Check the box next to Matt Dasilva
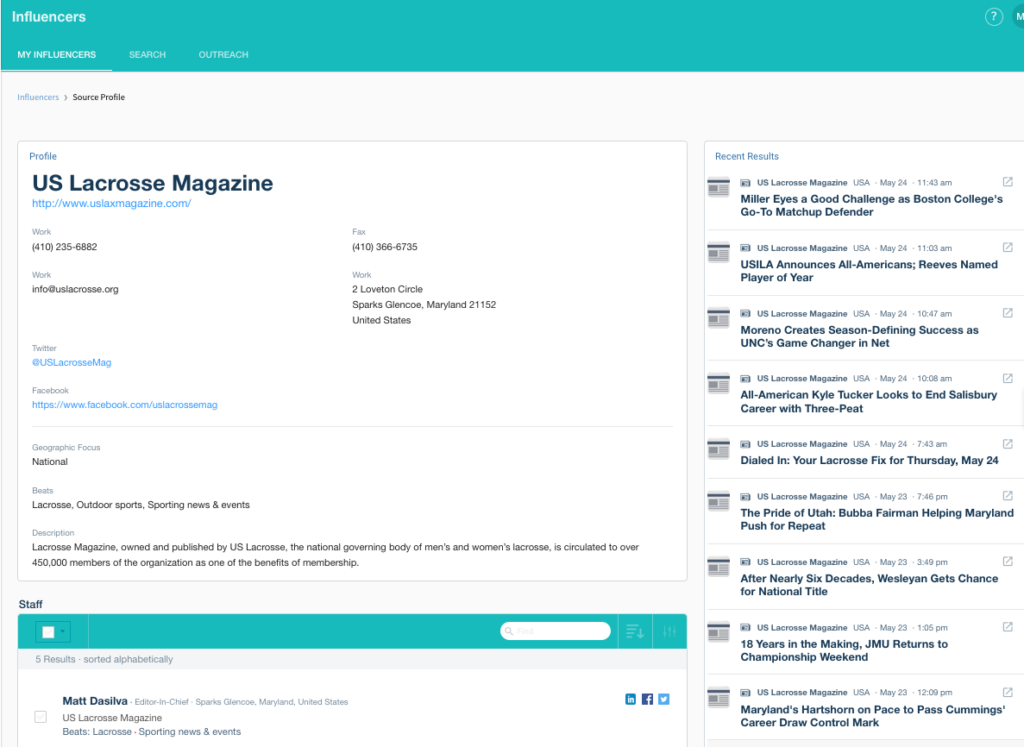This screenshot has width=1024, height=747. point(40,717)
